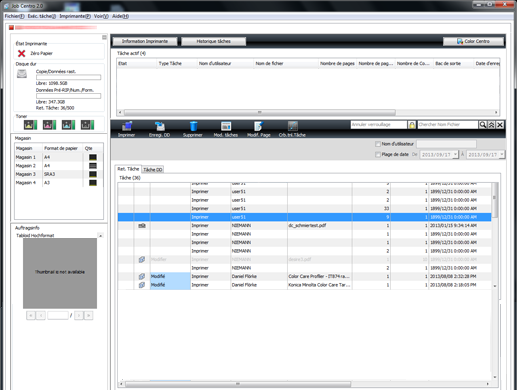The image size is (517, 390).
Task: Click the Chercher Nom Fichier search field
Action: pos(448,125)
